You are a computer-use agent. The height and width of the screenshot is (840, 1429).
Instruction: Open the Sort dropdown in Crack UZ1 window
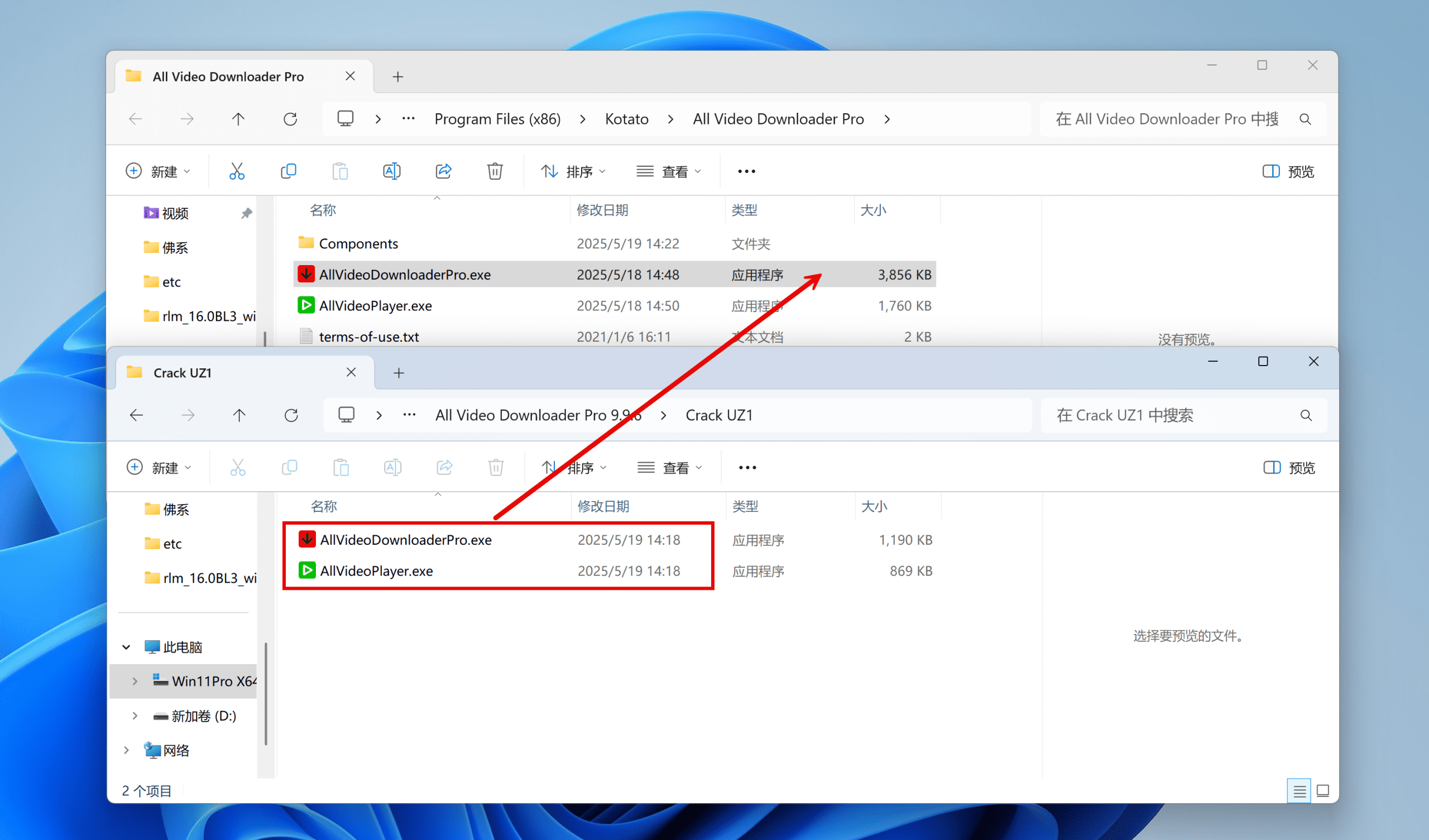point(574,467)
